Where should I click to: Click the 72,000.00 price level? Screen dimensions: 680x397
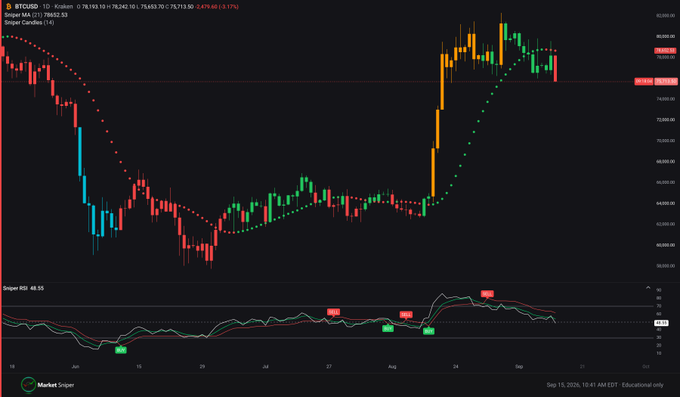[x=665, y=120]
